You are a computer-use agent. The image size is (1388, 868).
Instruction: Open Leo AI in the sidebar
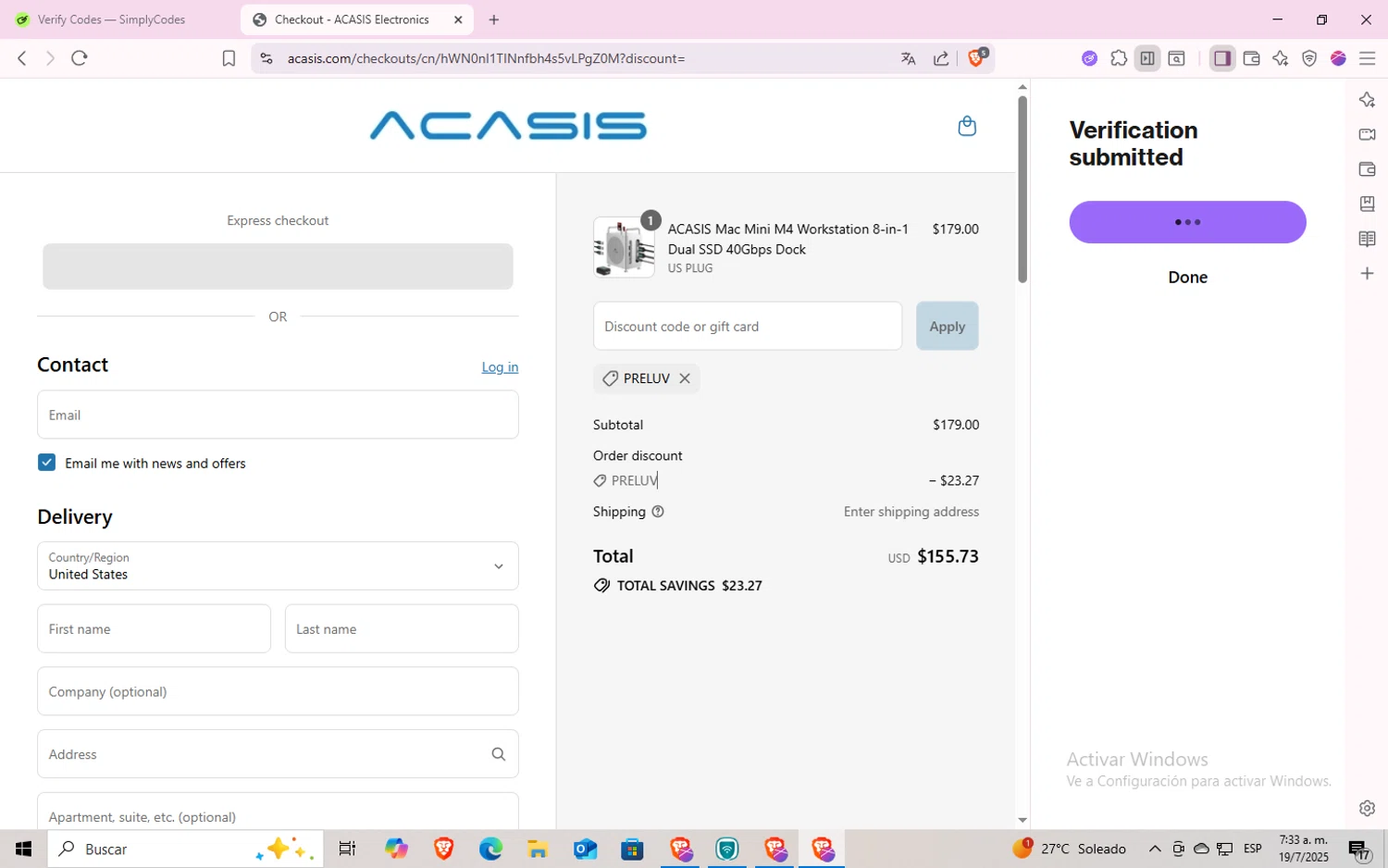1367,100
